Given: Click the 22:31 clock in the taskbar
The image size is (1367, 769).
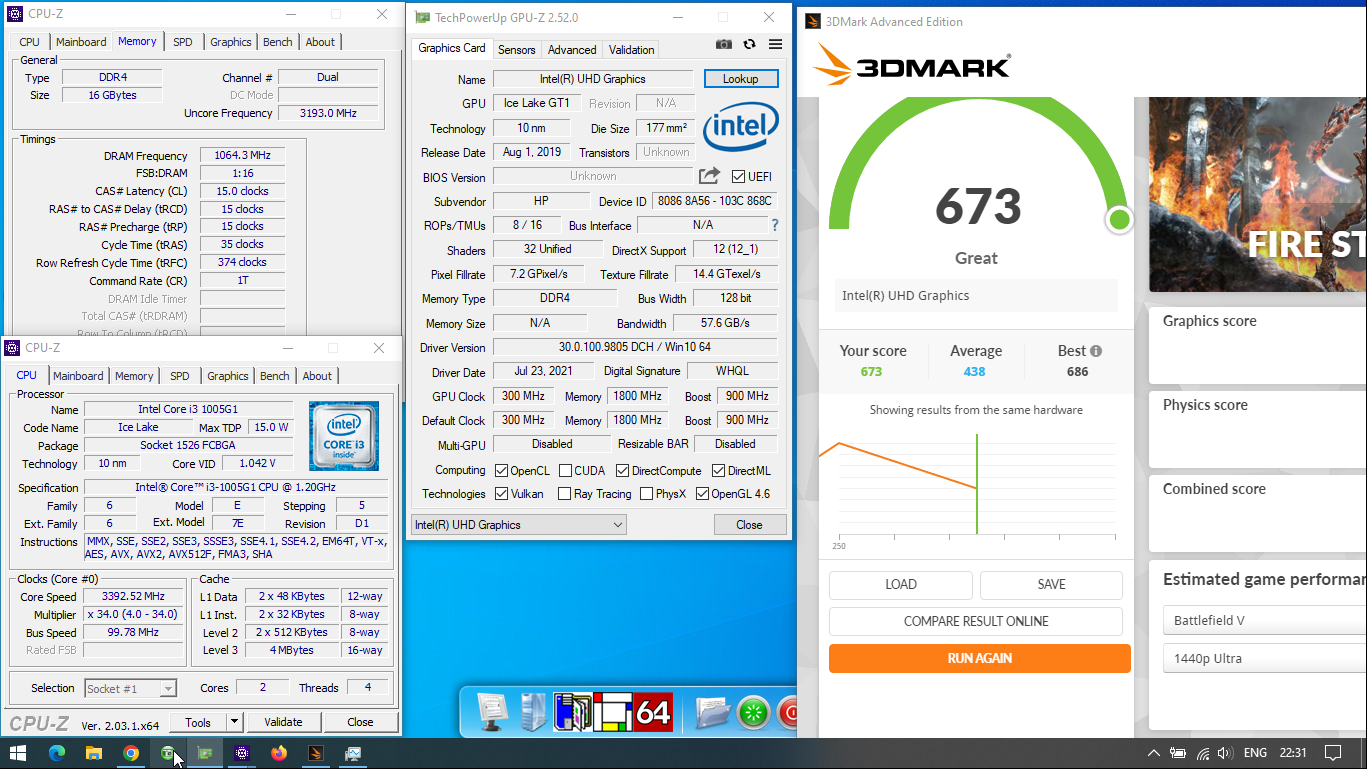Looking at the screenshot, I should point(1293,753).
